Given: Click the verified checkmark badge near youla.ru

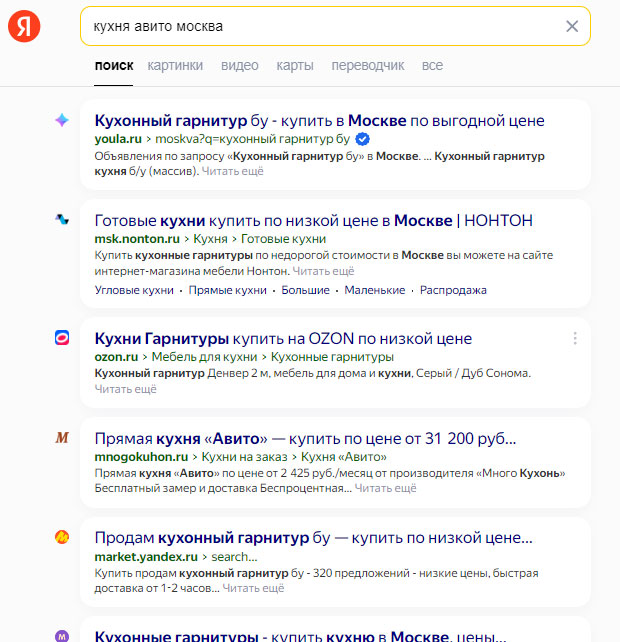Looking at the screenshot, I should (363, 139).
